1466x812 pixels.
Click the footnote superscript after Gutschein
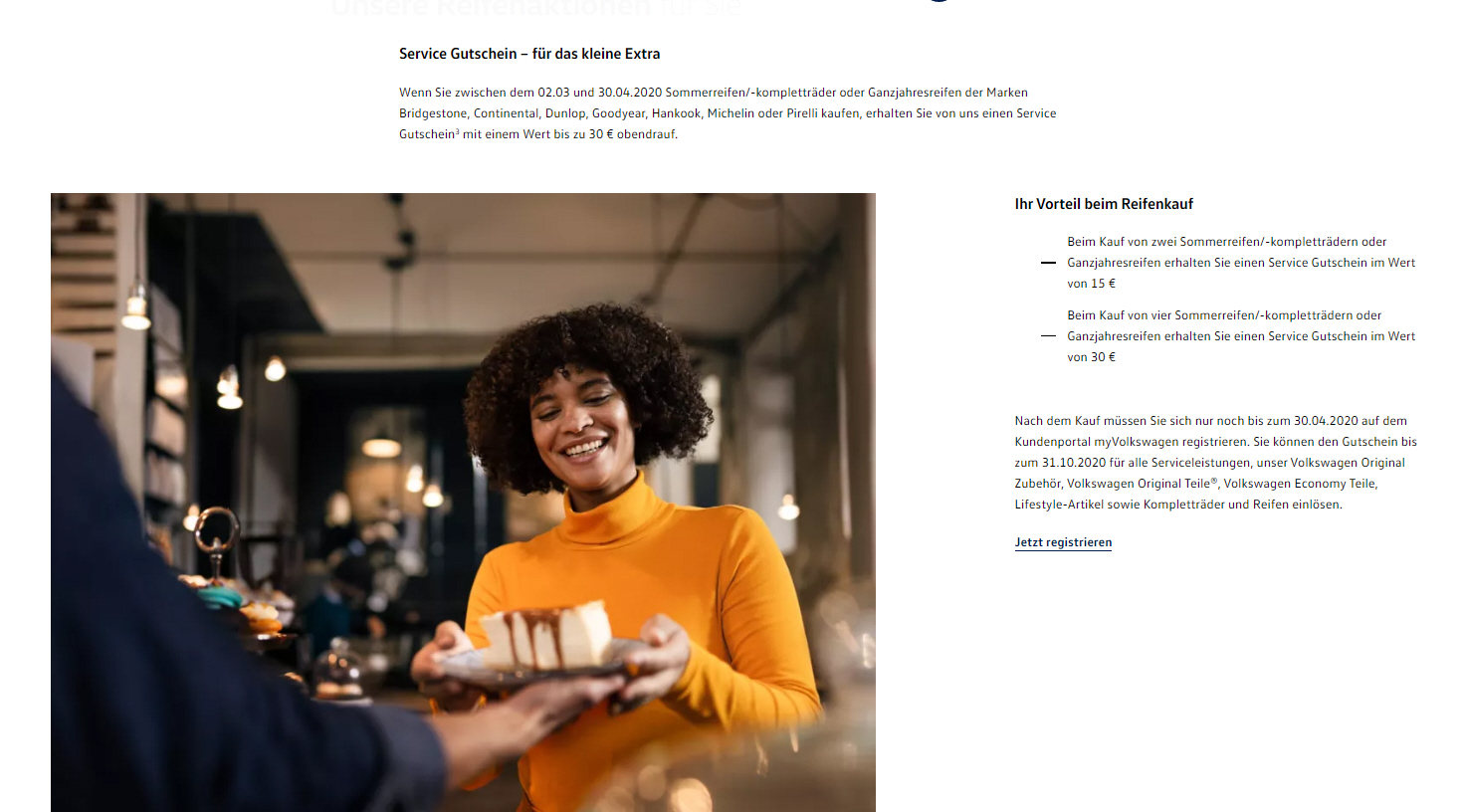pyautogui.click(x=458, y=131)
